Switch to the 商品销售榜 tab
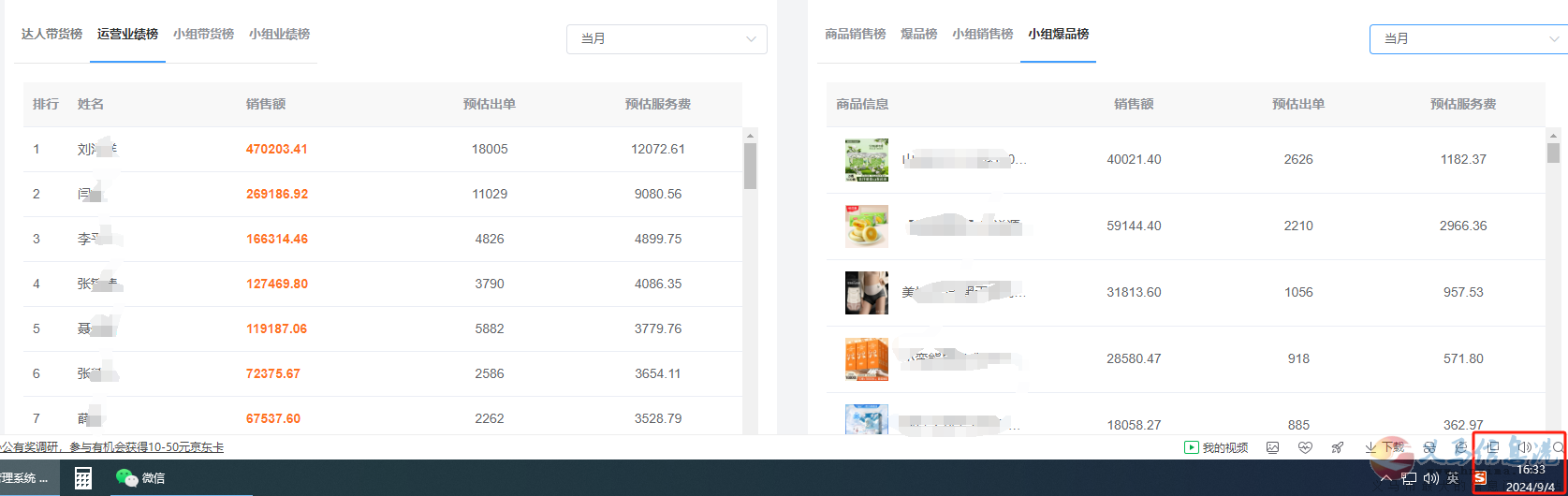This screenshot has height=496, width=1568. (855, 34)
